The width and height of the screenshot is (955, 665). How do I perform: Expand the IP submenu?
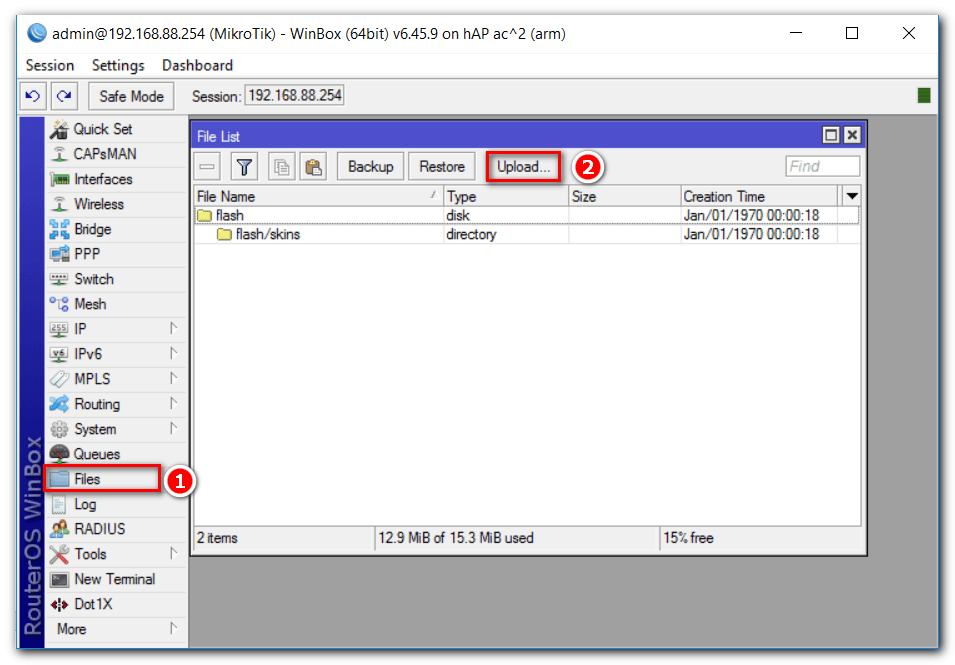coord(110,329)
